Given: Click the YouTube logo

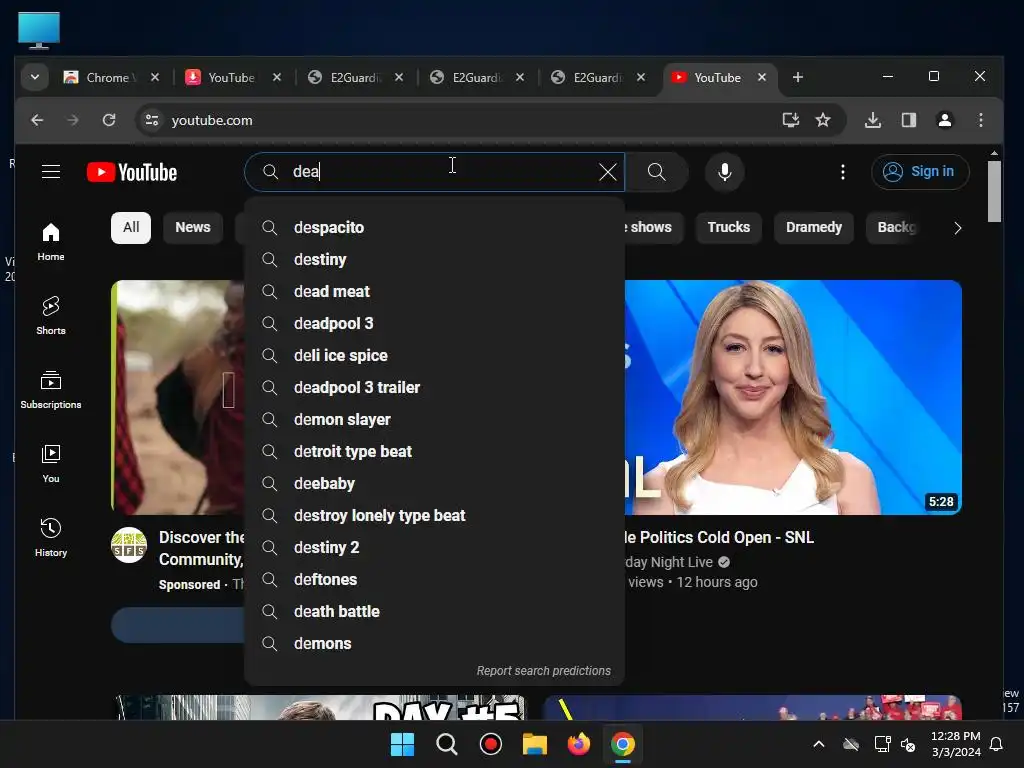Looking at the screenshot, I should click(x=132, y=172).
